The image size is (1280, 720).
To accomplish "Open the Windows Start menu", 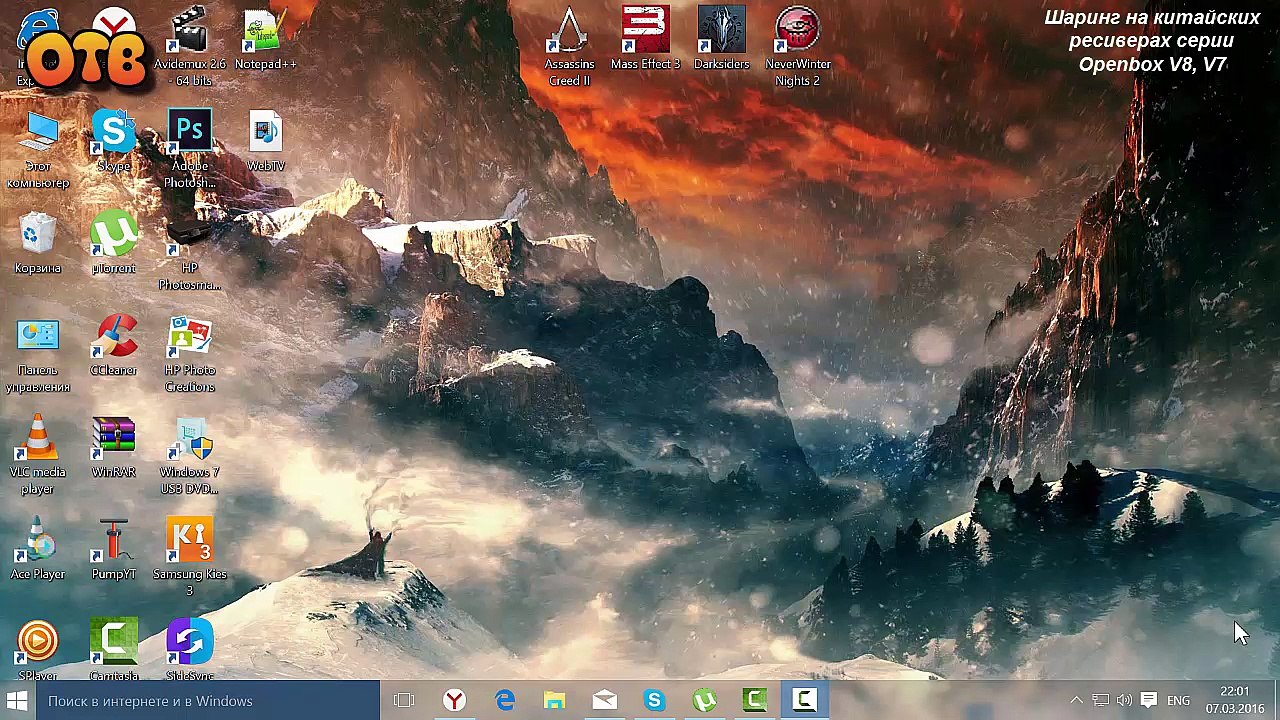I will pos(17,701).
